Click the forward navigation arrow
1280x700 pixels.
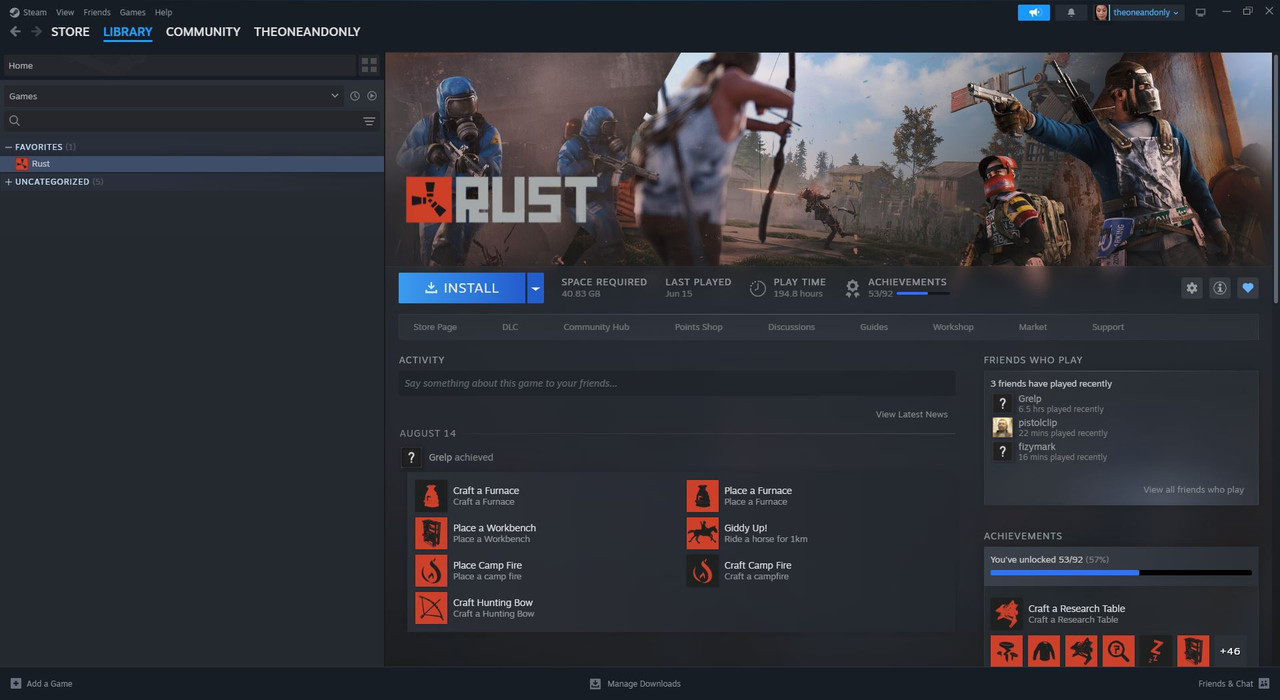(36, 32)
